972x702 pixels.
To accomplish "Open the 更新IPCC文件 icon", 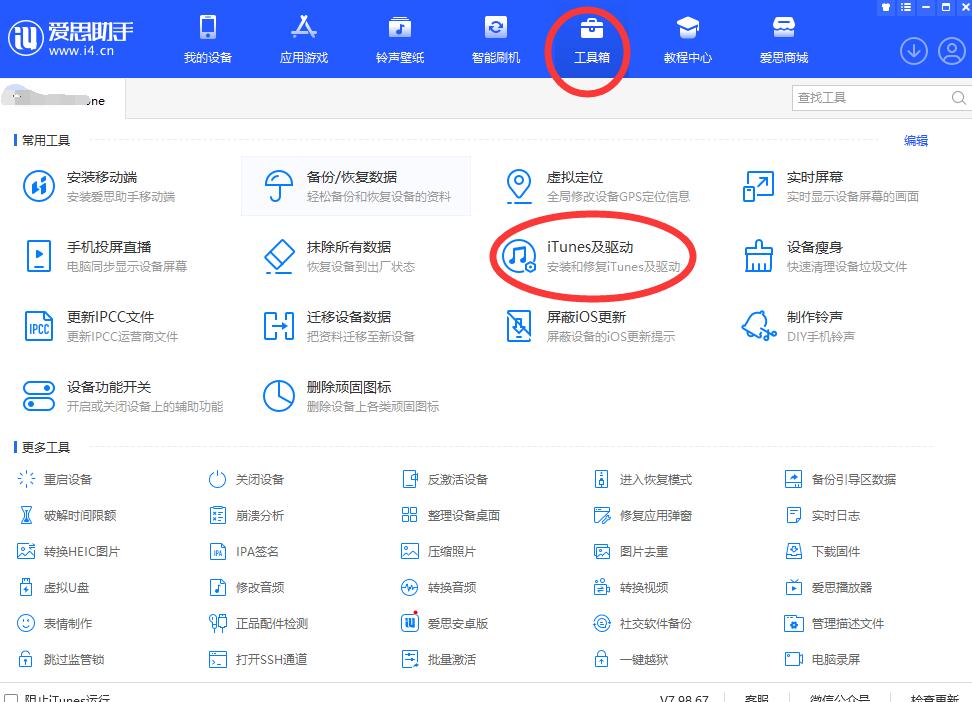I will coord(38,326).
